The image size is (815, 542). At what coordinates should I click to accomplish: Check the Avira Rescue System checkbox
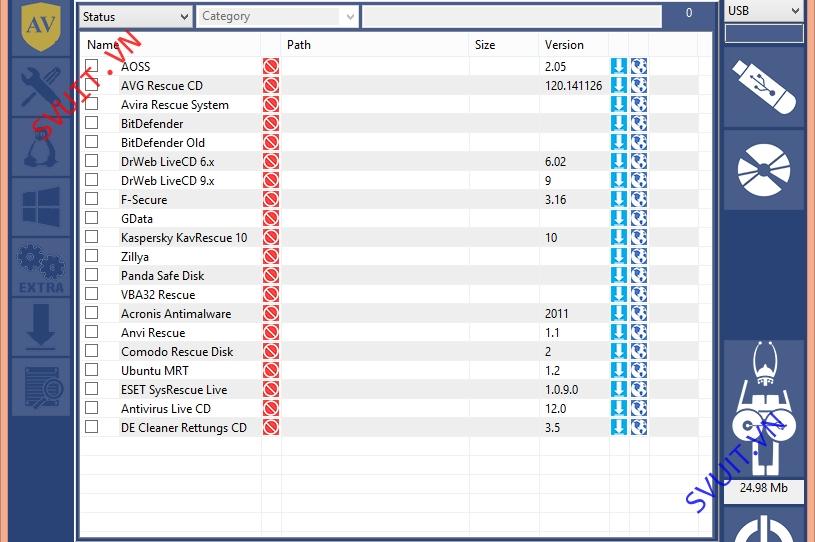click(x=91, y=103)
